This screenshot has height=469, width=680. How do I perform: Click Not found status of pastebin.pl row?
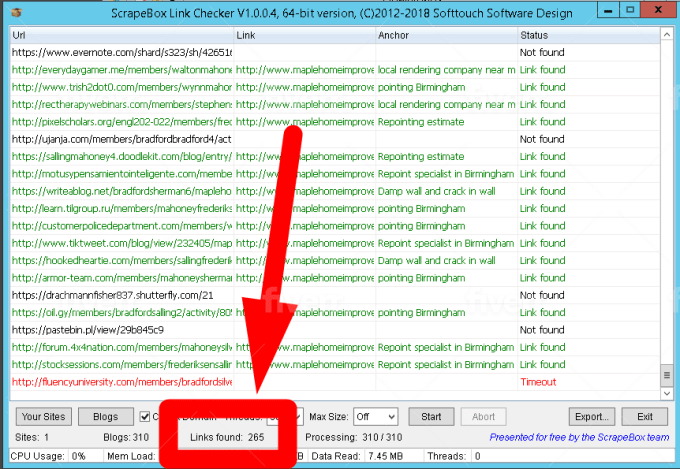(x=542, y=330)
